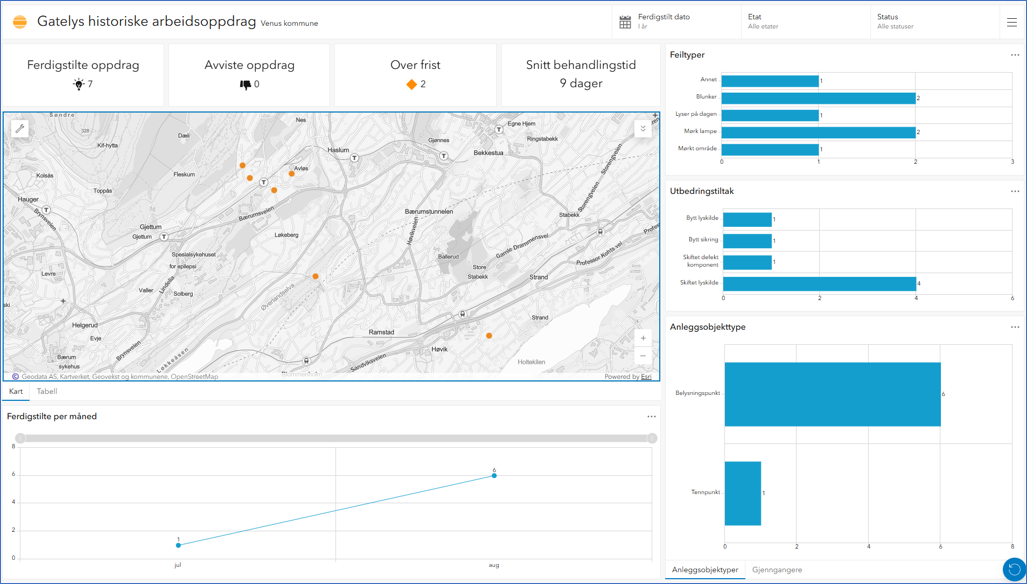Image resolution: width=1027 pixels, height=584 pixels.
Task: Click the left handle of time slider
Action: coord(20,438)
